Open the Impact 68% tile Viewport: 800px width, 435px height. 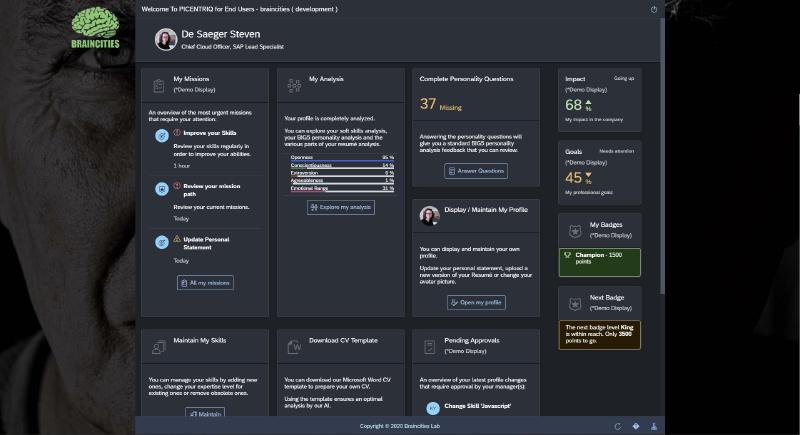(599, 100)
